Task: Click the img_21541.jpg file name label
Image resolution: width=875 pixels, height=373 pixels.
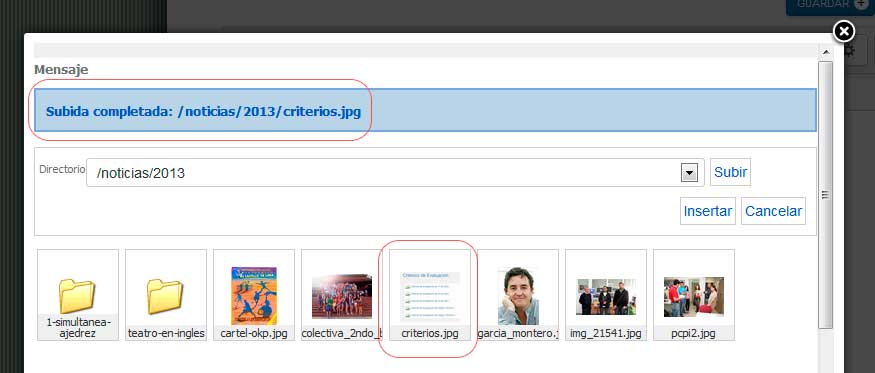Action: point(606,334)
